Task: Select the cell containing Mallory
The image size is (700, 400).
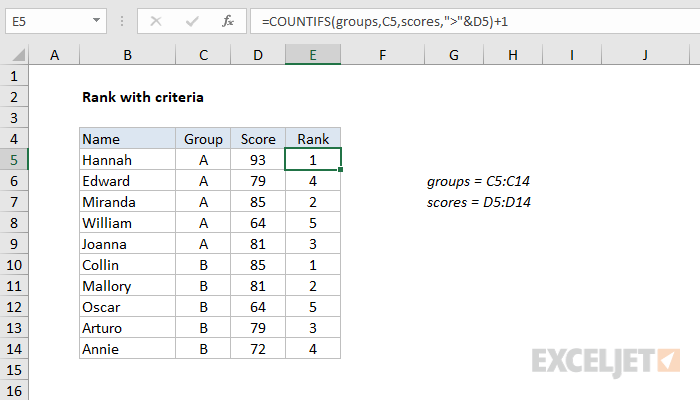Action: (x=128, y=286)
